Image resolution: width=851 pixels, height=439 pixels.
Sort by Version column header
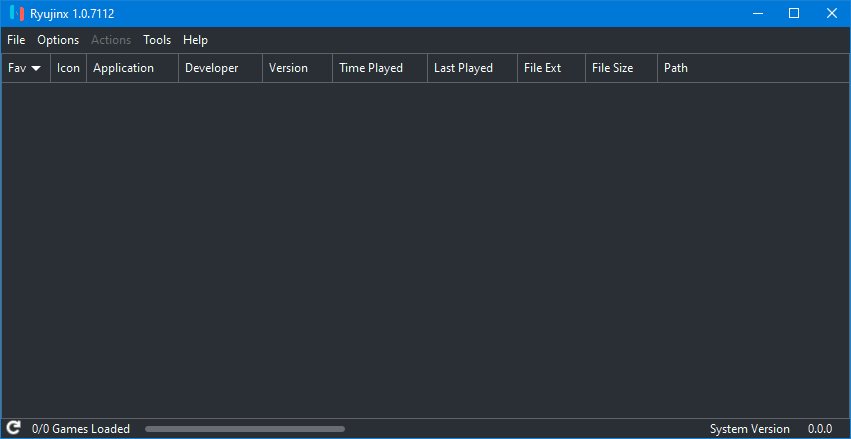coord(297,68)
